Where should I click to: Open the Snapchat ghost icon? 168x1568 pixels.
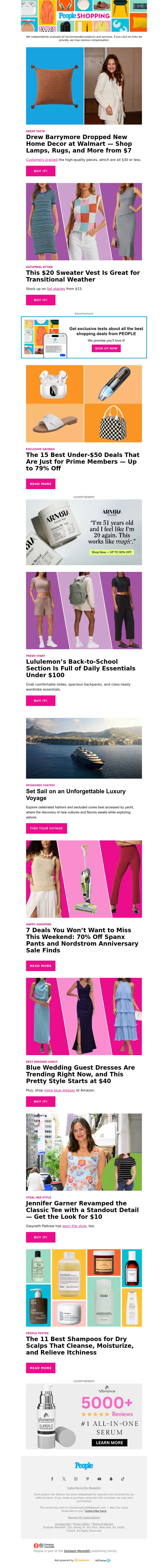111,1479
